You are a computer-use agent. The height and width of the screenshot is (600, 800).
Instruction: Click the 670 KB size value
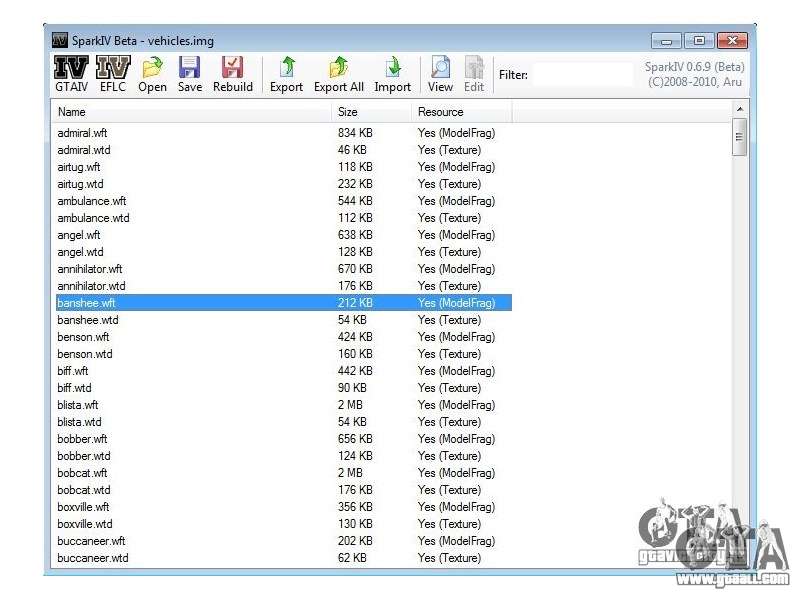tap(355, 269)
